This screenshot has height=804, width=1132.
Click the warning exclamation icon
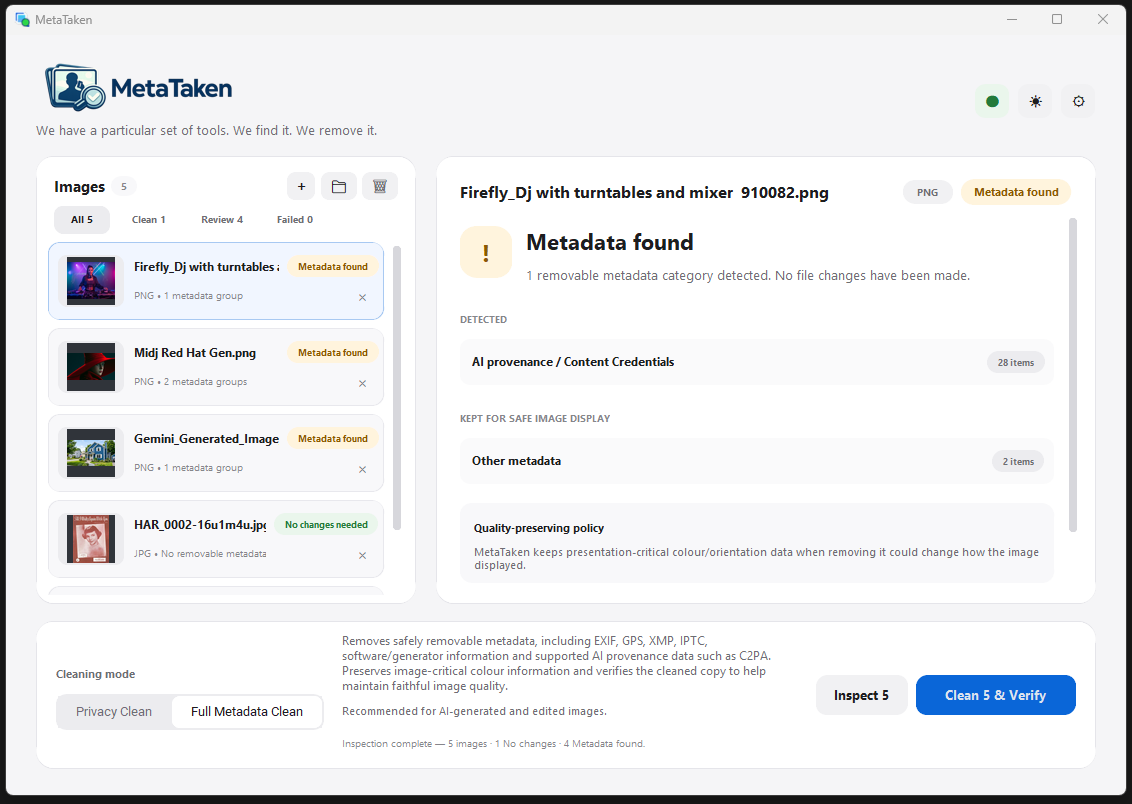click(486, 253)
